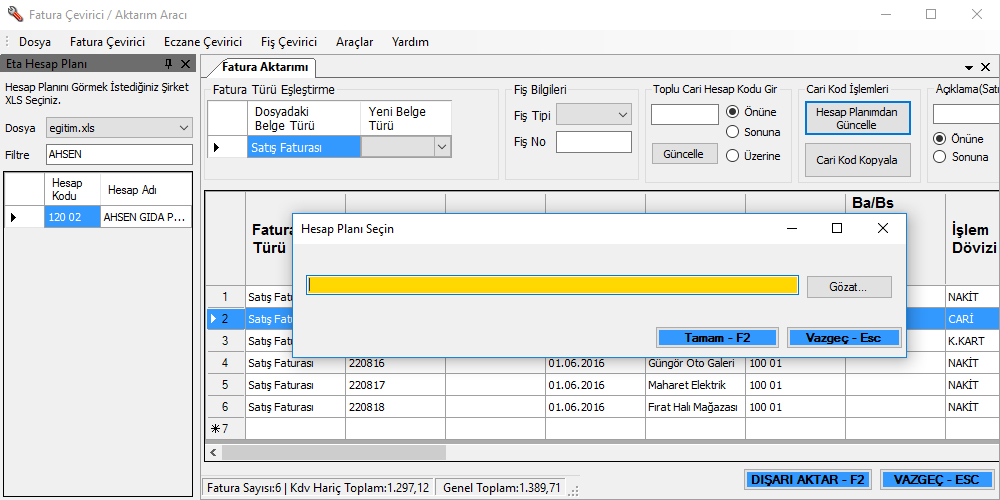Select row header number 1

[x=225, y=297]
